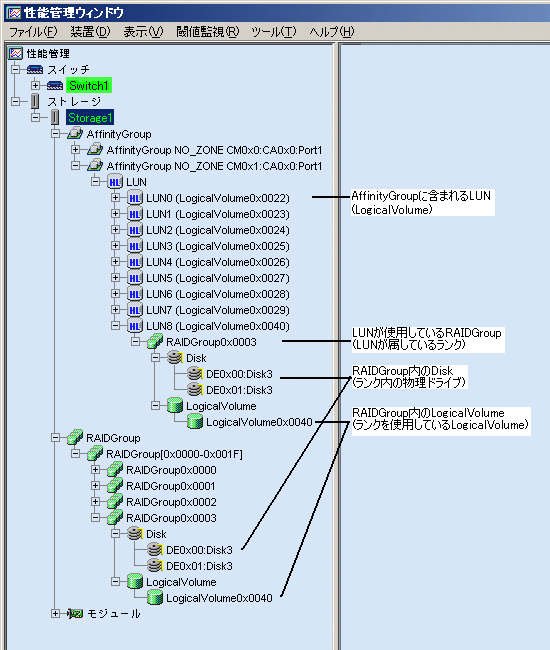This screenshot has height=650, width=550.
Task: Click the LUN5 HL icon
Action: tap(135, 278)
